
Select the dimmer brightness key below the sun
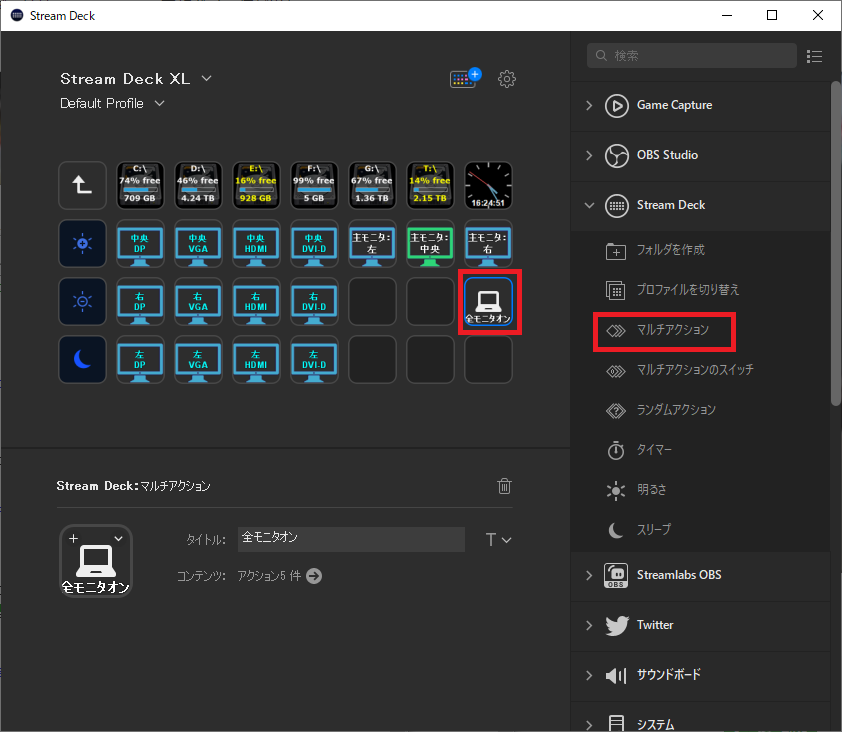82,301
